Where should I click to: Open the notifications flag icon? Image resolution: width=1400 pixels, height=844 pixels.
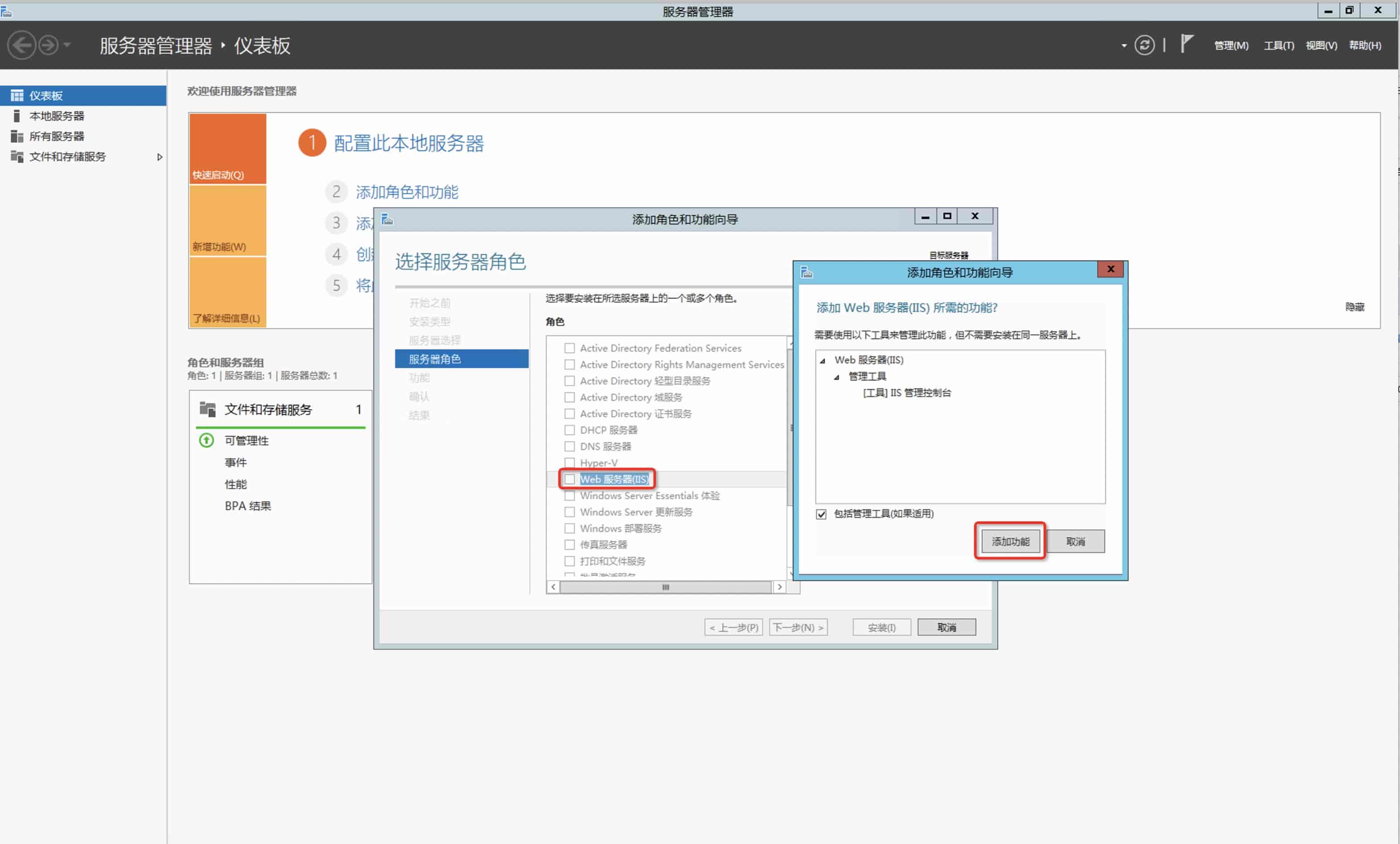click(1186, 44)
